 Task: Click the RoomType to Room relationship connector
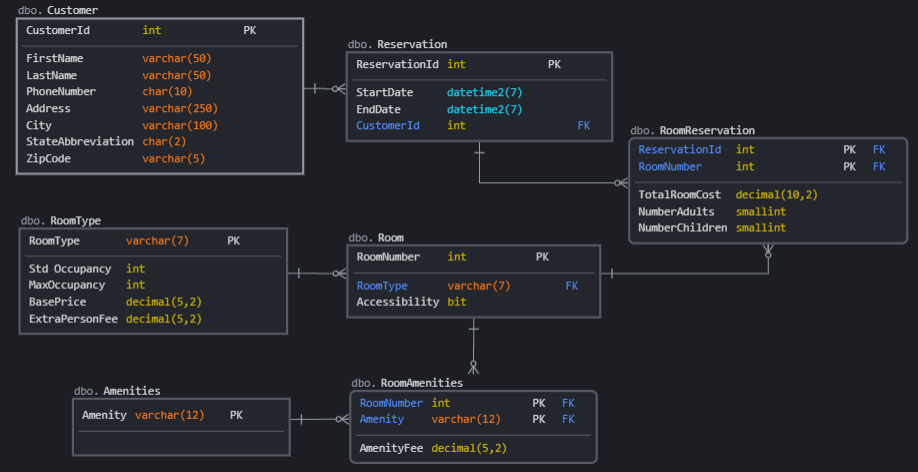[317, 273]
